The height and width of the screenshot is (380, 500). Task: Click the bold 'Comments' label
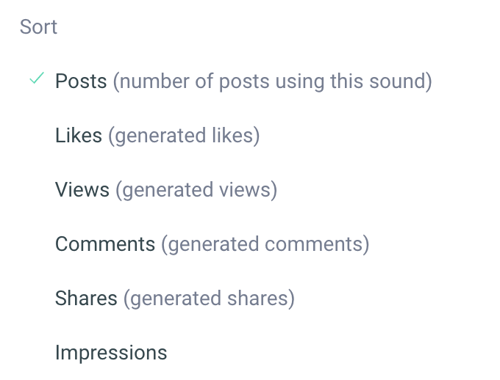[x=105, y=244]
